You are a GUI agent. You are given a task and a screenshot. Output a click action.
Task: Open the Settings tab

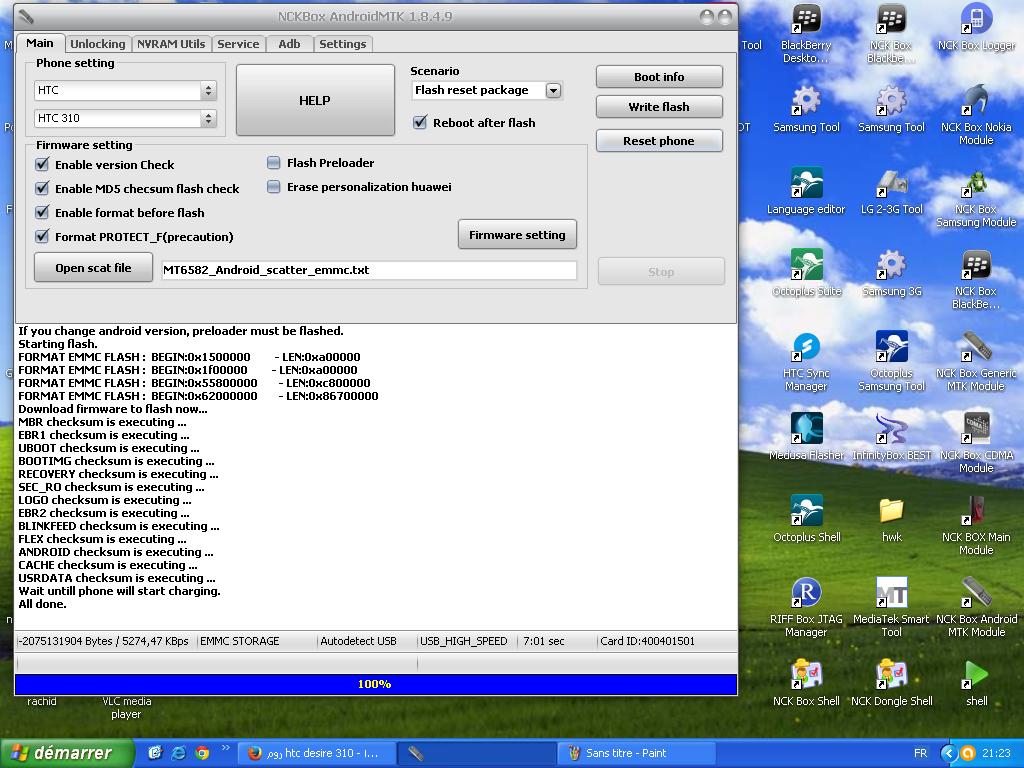343,44
